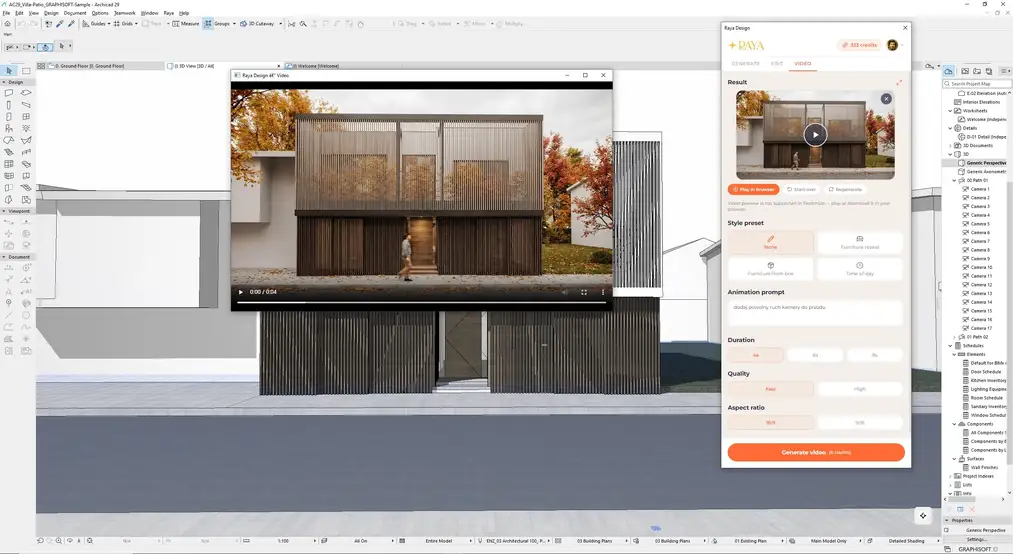The image size is (1013, 554).
Task: Mute the video using the volume icon
Action: (x=565, y=292)
